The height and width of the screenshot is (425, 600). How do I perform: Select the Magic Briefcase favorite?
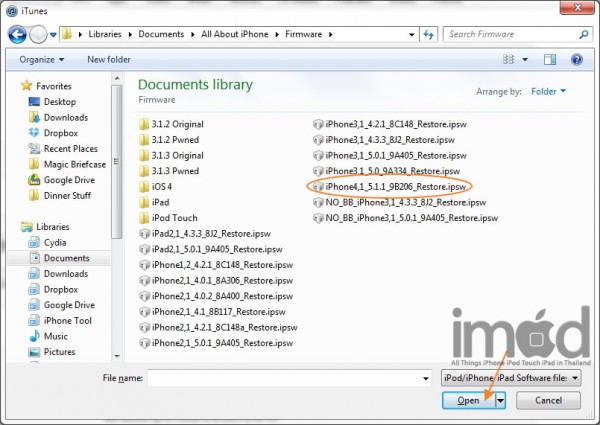tap(75, 164)
